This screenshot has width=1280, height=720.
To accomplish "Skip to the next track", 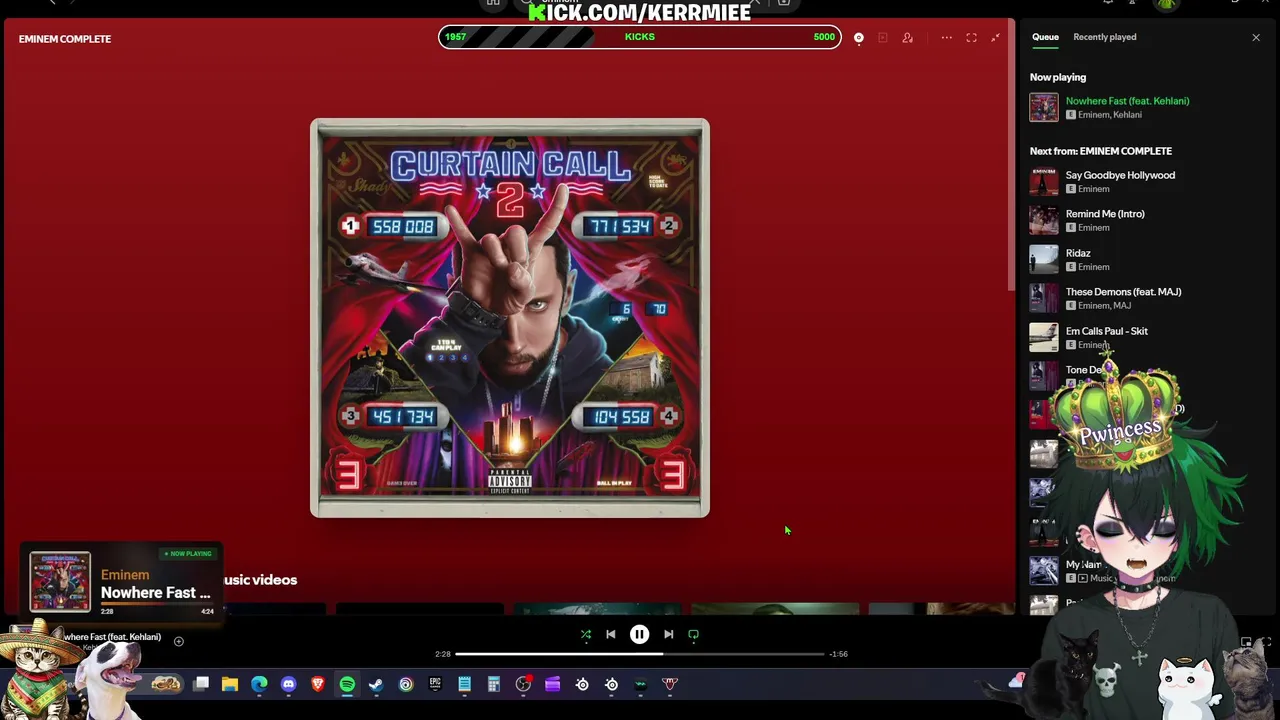I will coord(668,634).
